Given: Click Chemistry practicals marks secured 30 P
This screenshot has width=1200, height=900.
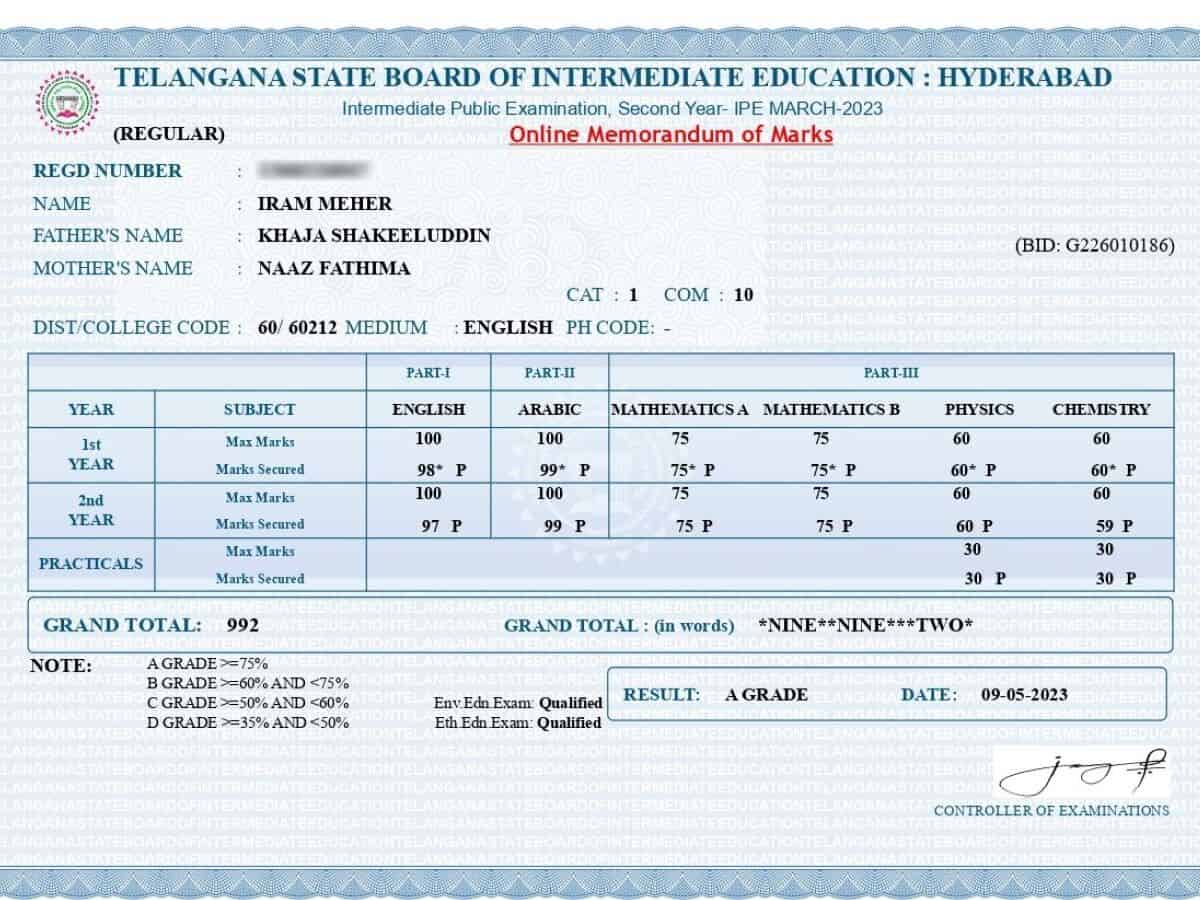Looking at the screenshot, I should pos(1116,578).
